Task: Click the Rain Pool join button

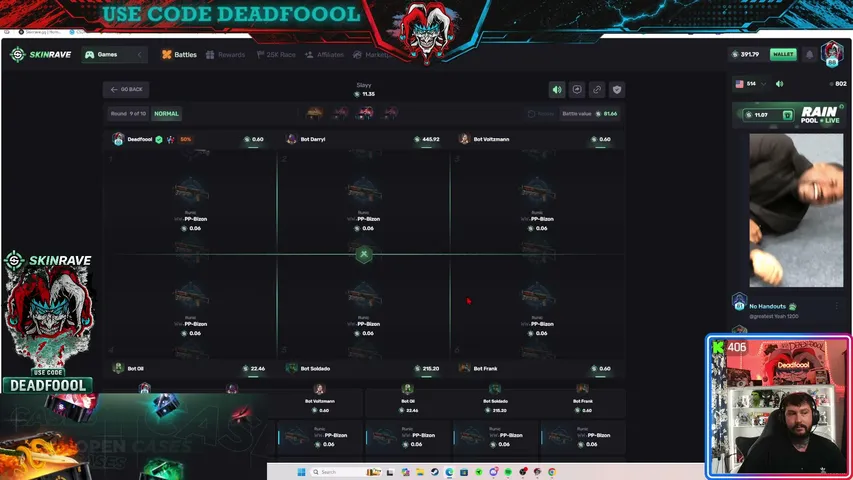Action: 787,115
